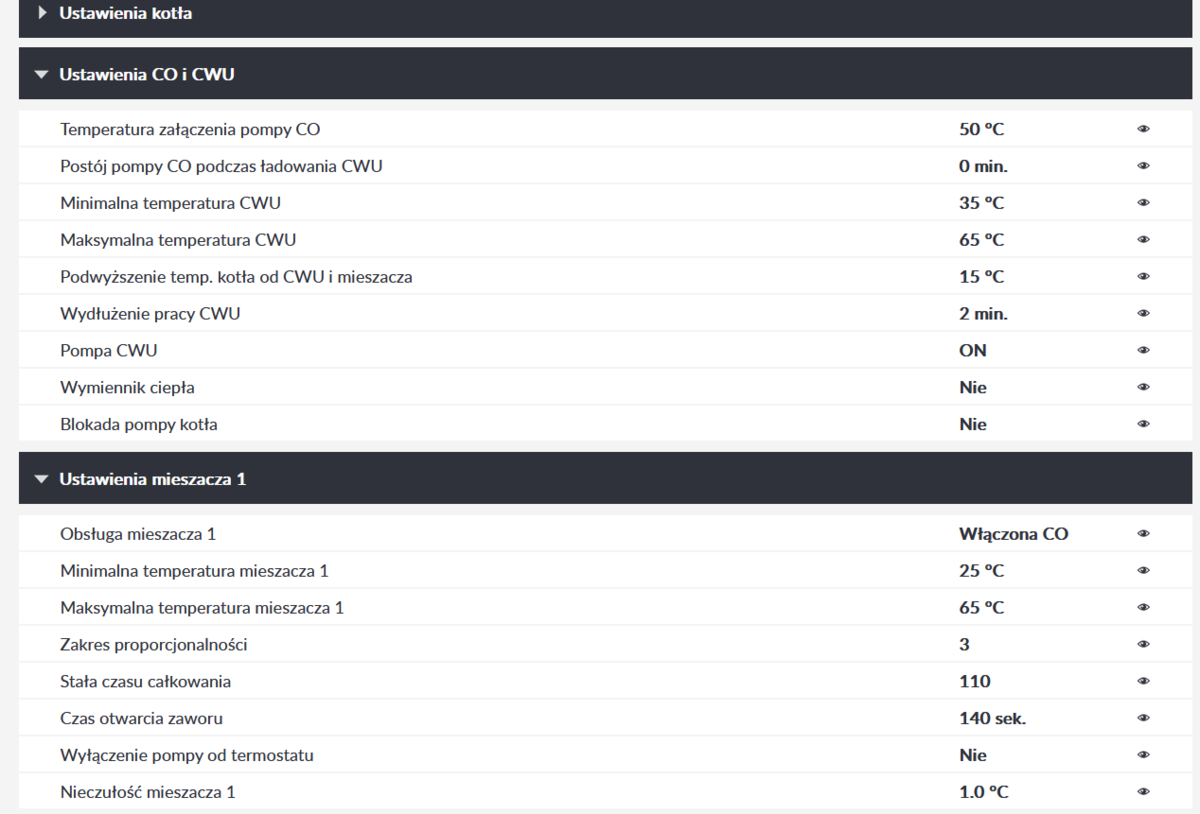Select Postój pompy CO podczas ładowania CWU row
Image resolution: width=1200 pixels, height=814 pixels.
click(221, 166)
